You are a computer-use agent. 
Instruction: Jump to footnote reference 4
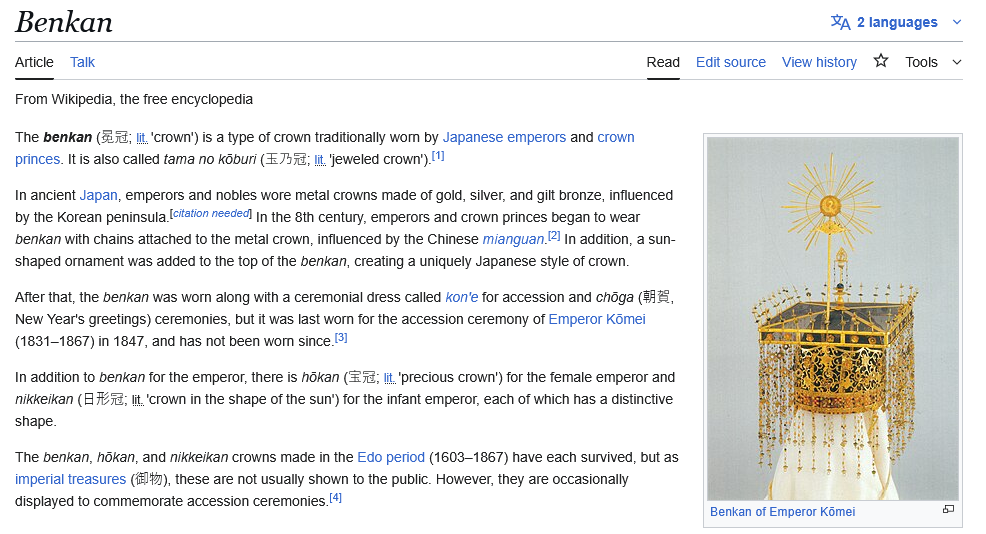click(x=336, y=498)
